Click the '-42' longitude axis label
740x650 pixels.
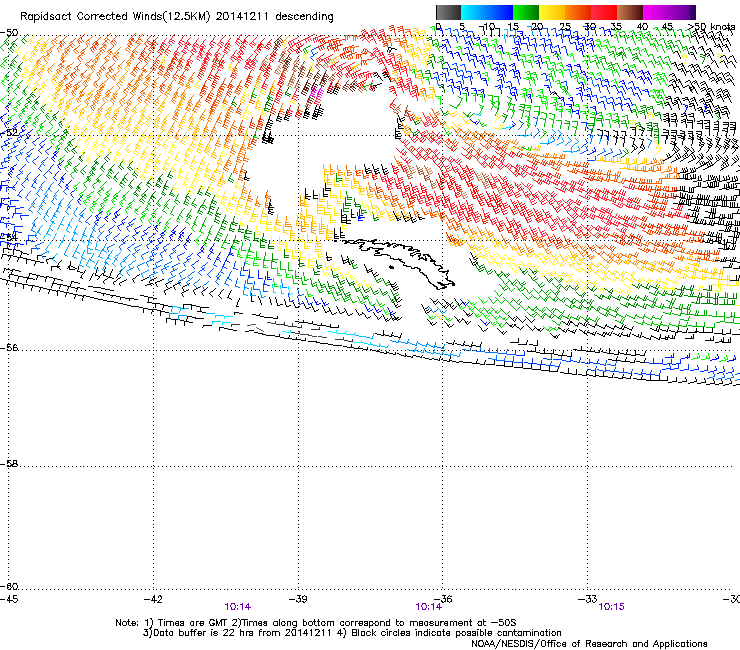[153, 599]
